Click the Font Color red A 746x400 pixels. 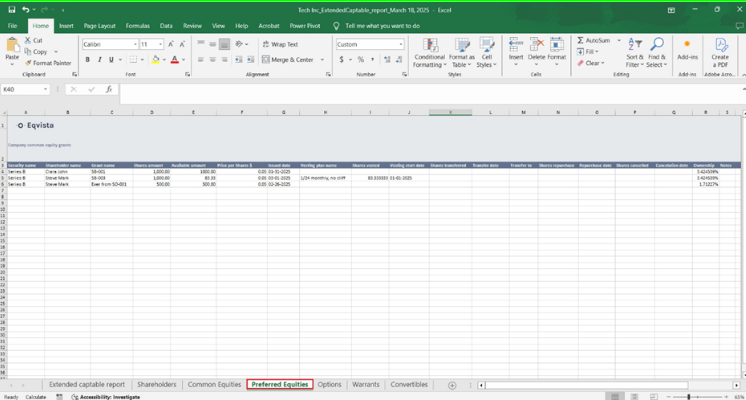[x=175, y=59]
